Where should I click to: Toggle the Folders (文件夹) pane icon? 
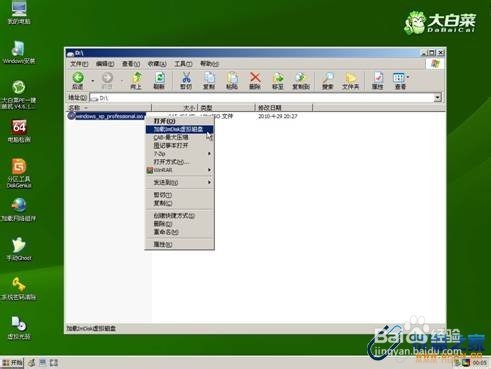(x=350, y=81)
